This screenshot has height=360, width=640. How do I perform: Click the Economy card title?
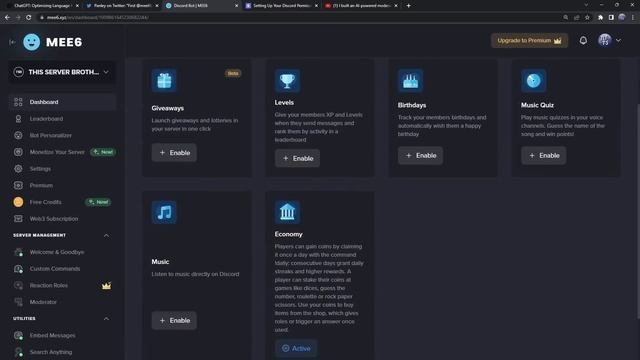coord(289,234)
